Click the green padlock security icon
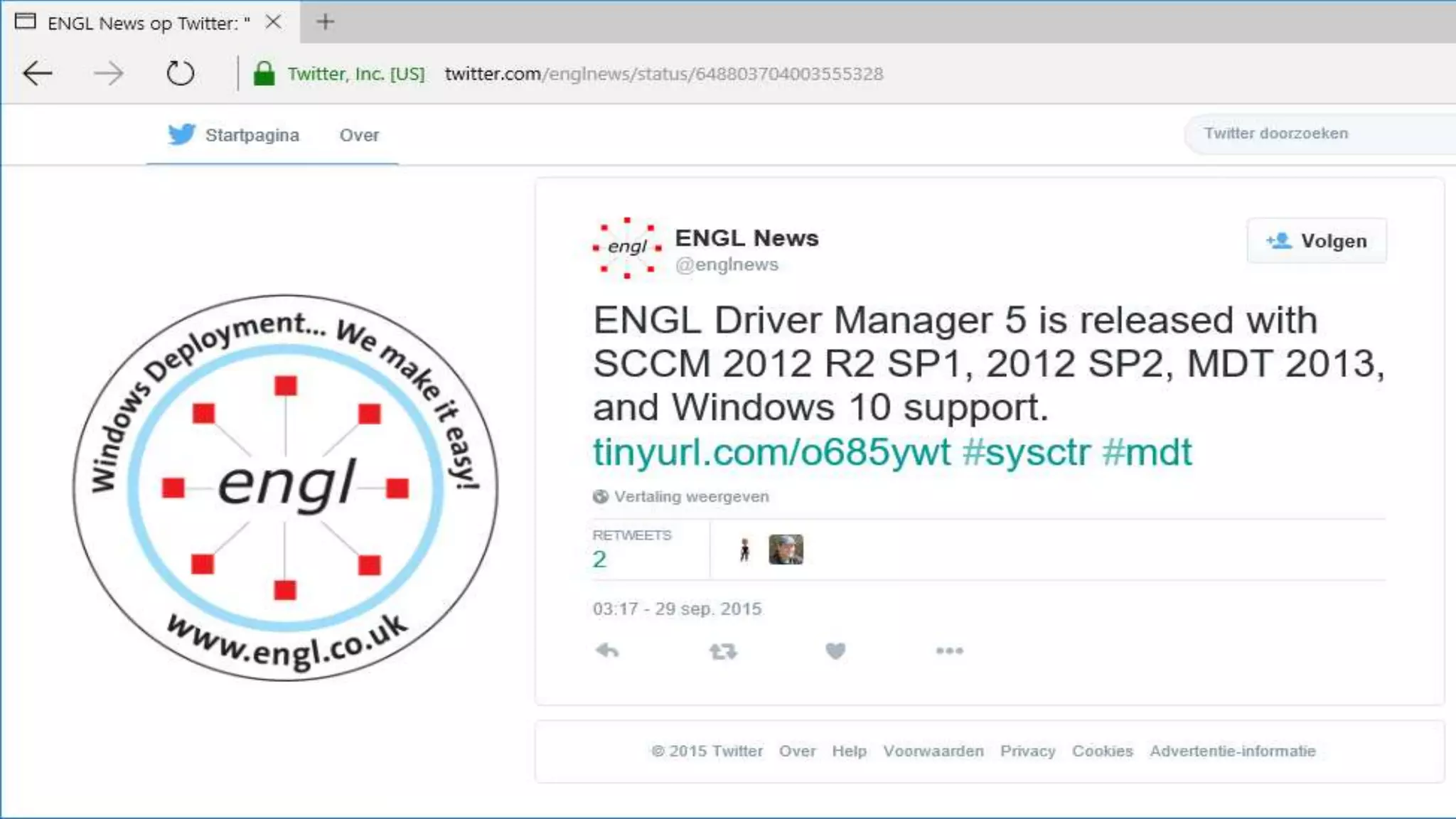The image size is (1456, 819). coord(264,73)
